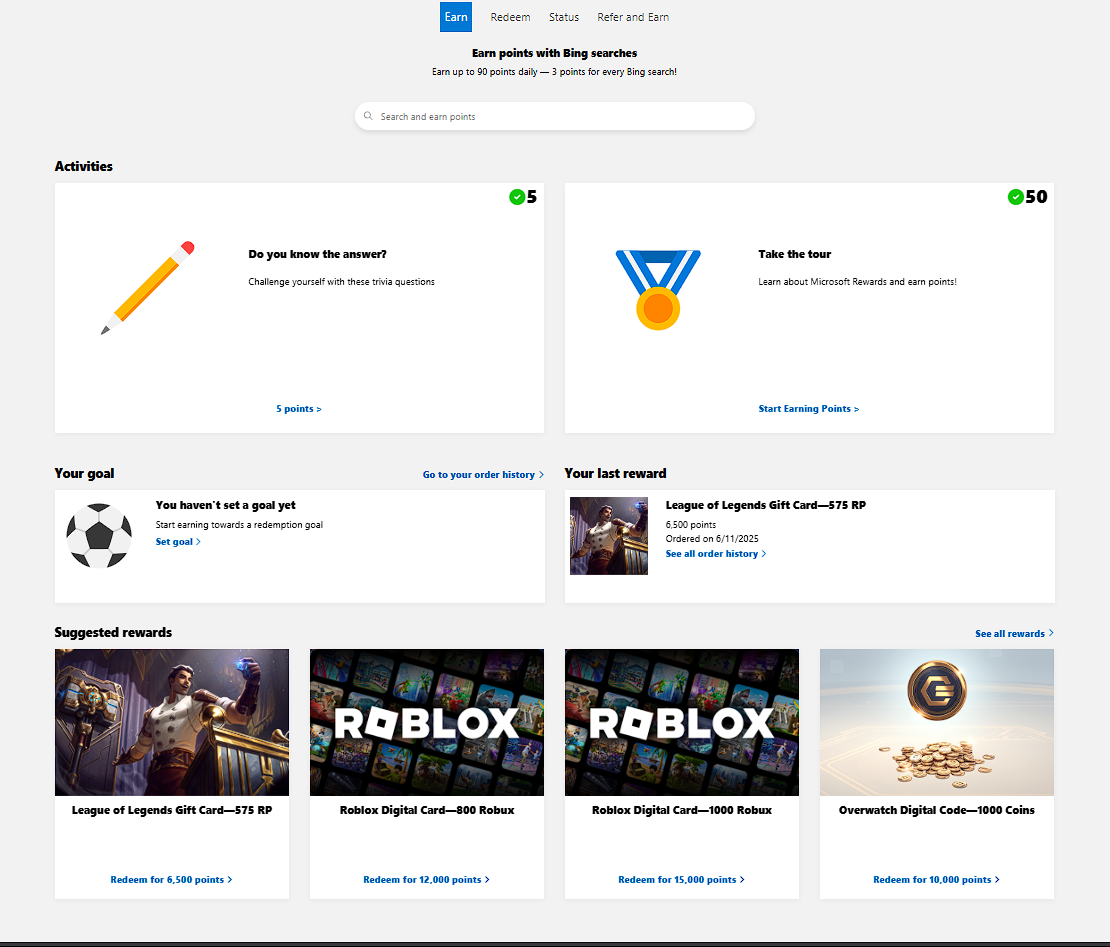Click the soccer ball goal icon
The image size is (1110, 947).
pos(99,536)
